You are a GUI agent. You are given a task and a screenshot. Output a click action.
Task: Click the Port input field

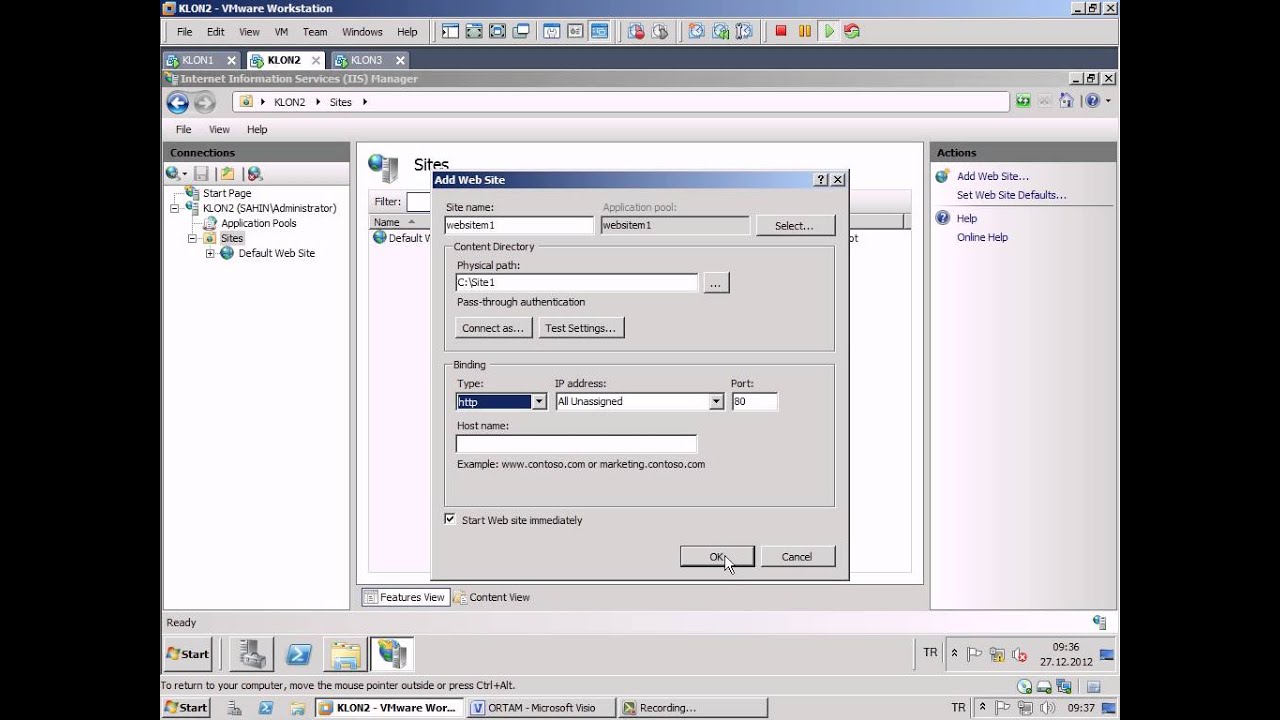pyautogui.click(x=754, y=402)
